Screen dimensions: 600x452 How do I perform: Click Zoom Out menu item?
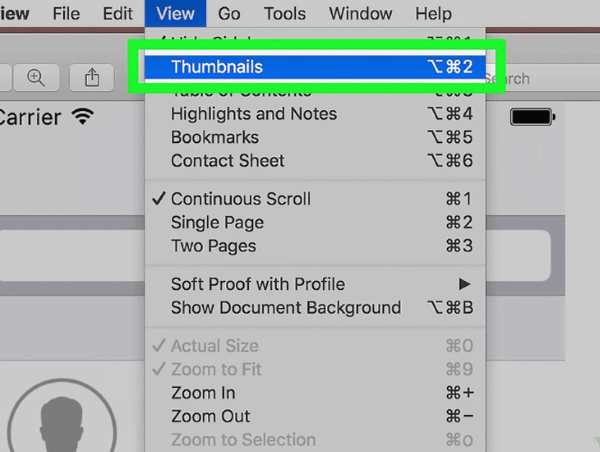(x=210, y=416)
